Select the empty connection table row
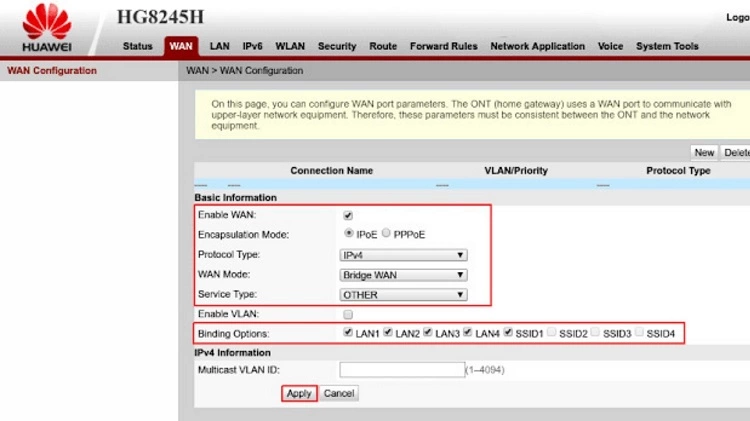 click(472, 185)
